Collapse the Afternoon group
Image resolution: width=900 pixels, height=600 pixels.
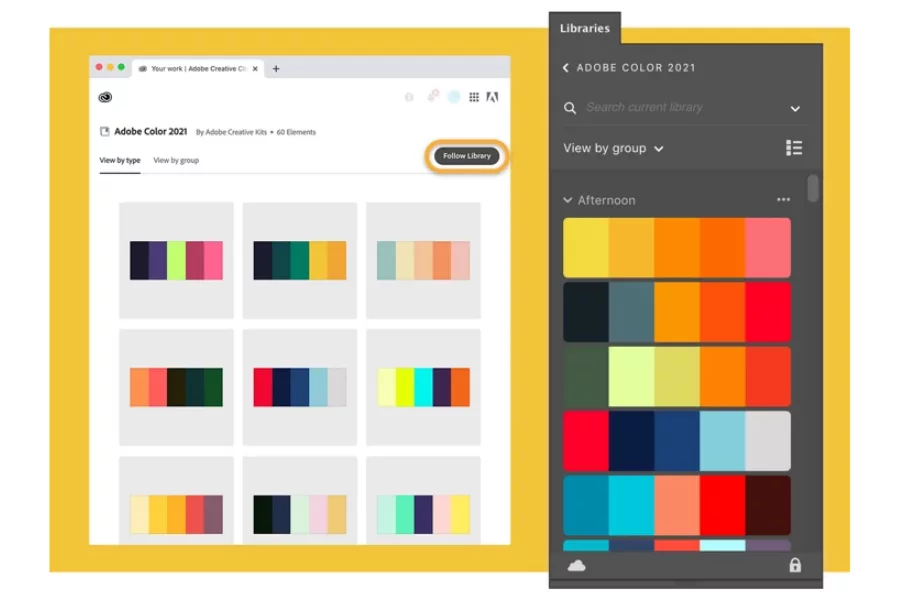(x=567, y=200)
